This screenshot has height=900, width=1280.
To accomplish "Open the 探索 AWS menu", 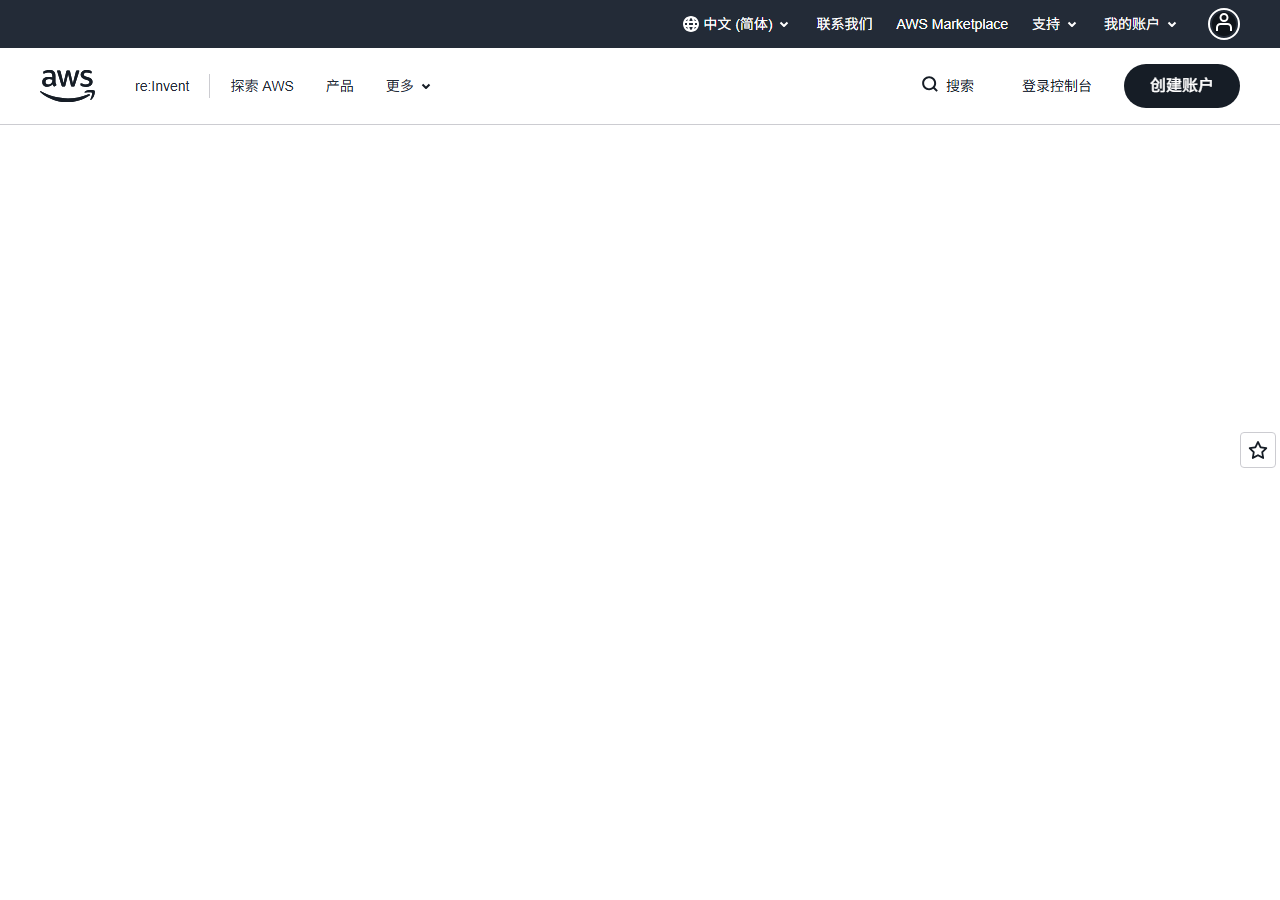I will [x=262, y=86].
